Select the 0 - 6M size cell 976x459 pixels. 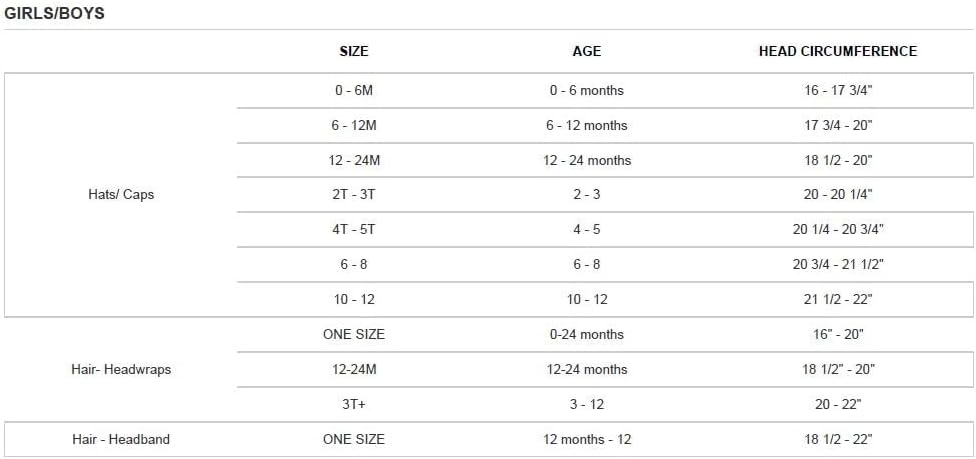tap(354, 90)
